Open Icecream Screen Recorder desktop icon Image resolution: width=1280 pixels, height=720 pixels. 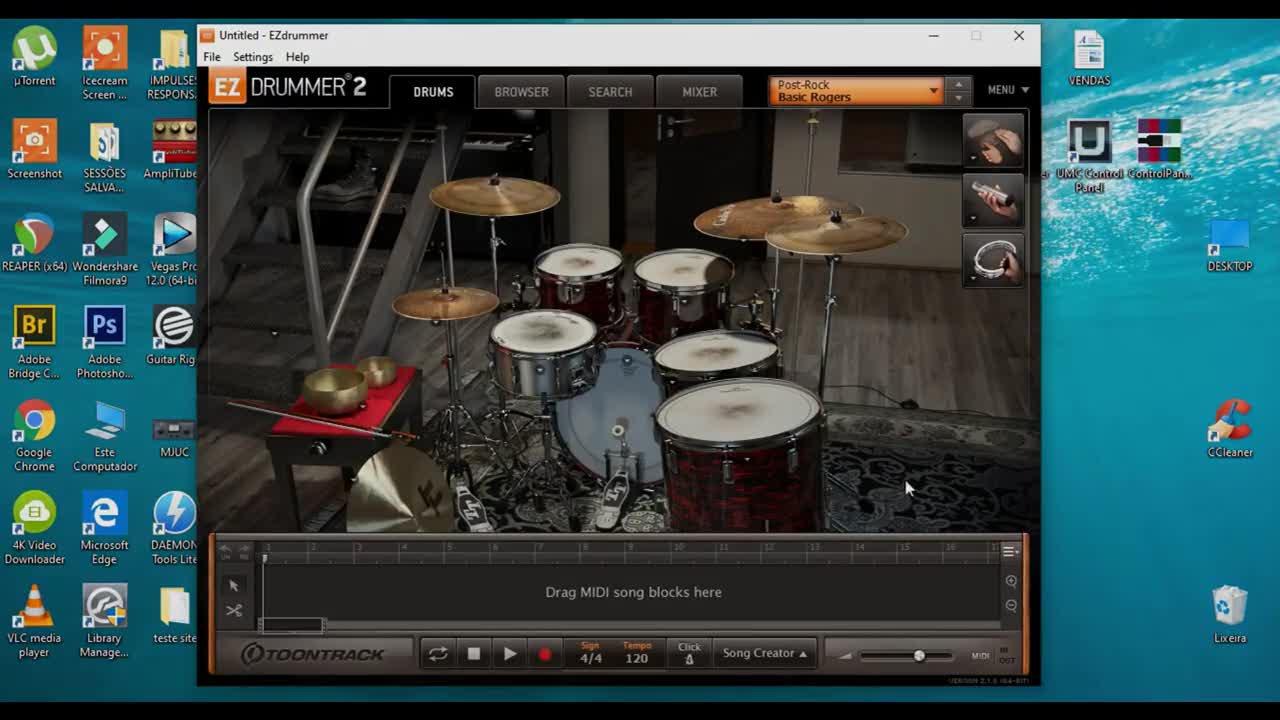(105, 64)
